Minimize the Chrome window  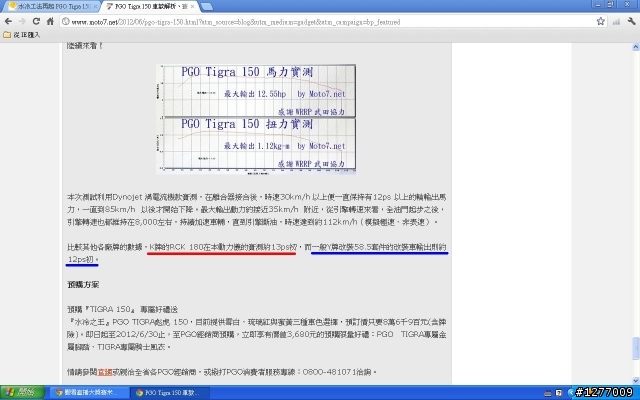(598, 4)
